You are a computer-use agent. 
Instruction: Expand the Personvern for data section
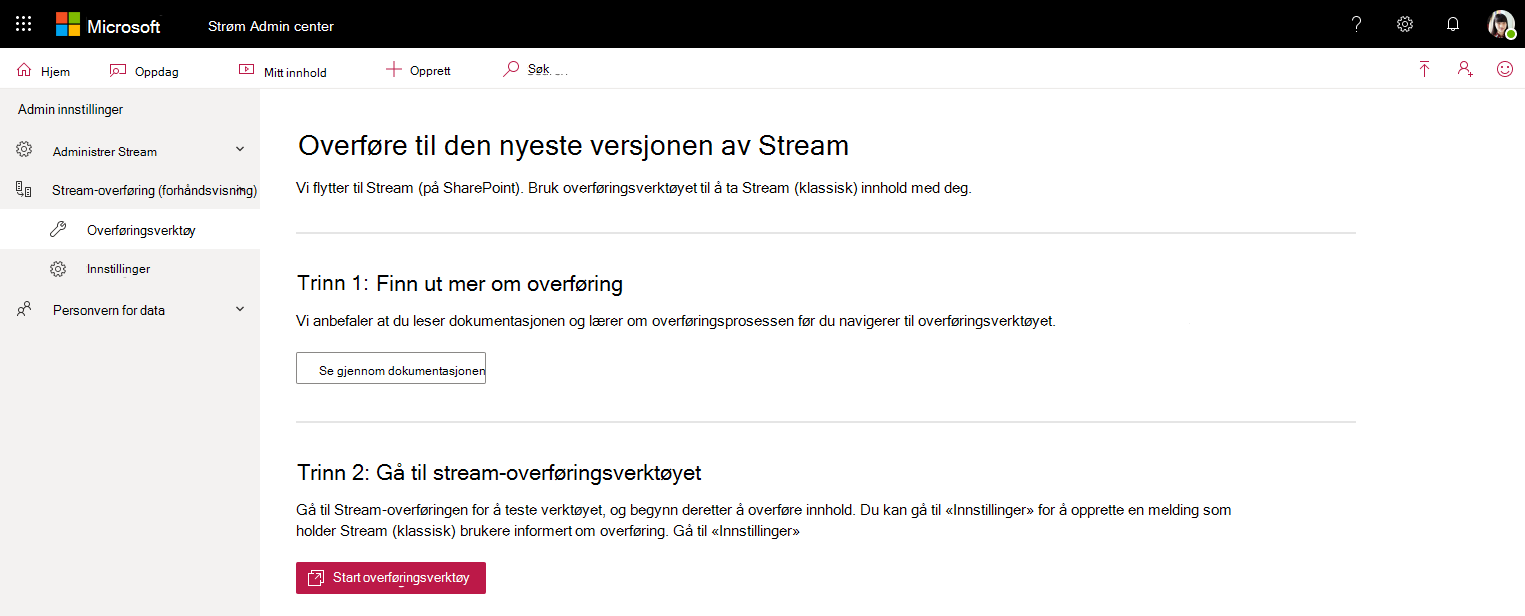tap(239, 309)
